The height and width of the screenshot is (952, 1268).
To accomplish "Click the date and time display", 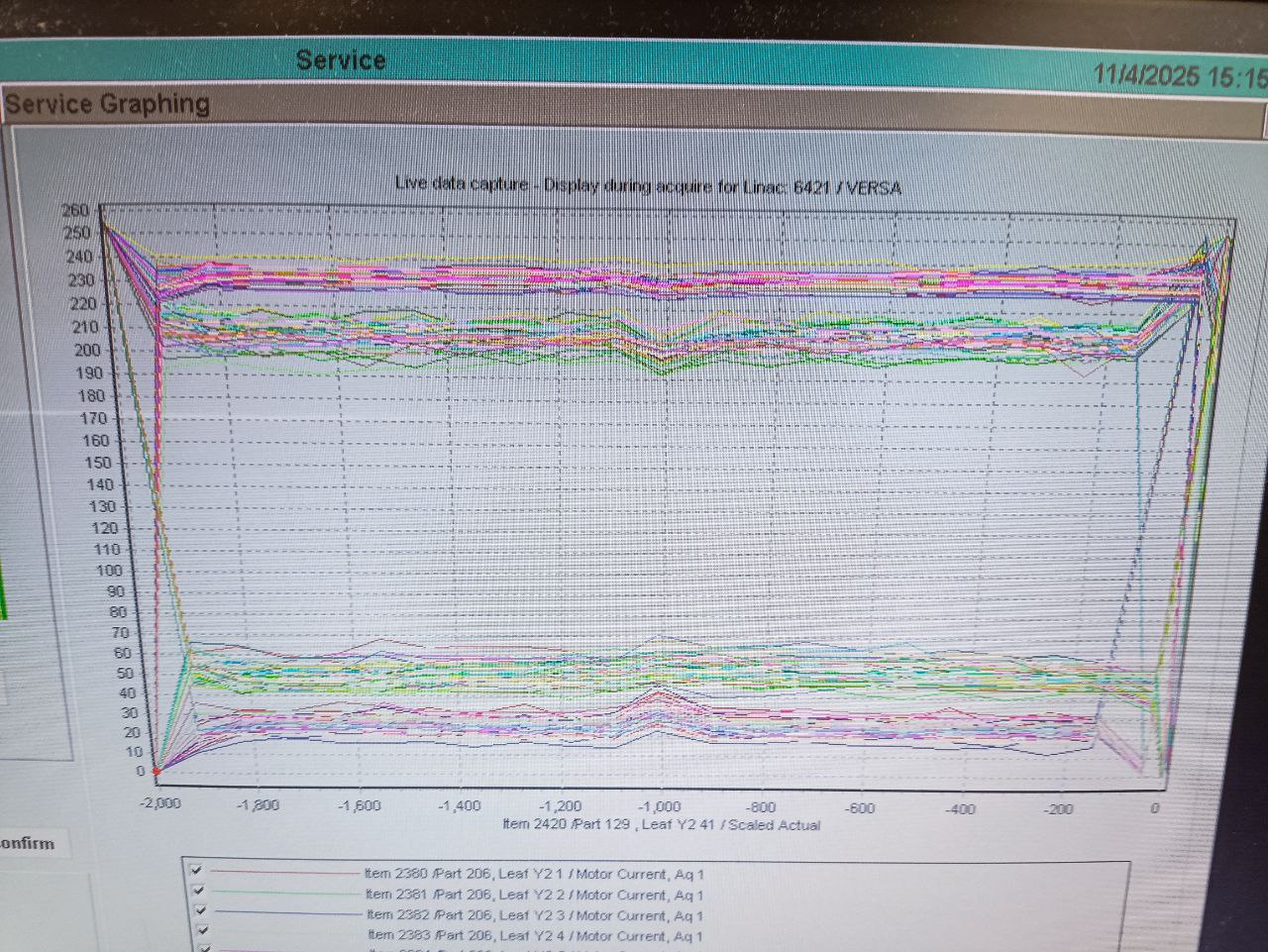I will coord(1179,76).
